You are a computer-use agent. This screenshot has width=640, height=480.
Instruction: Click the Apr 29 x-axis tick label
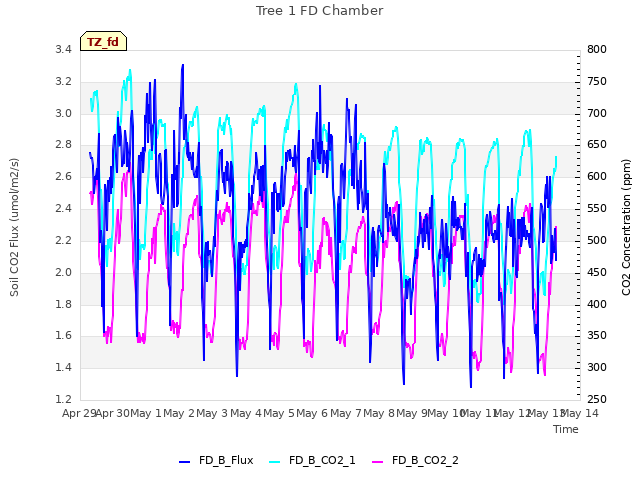pyautogui.click(x=79, y=413)
